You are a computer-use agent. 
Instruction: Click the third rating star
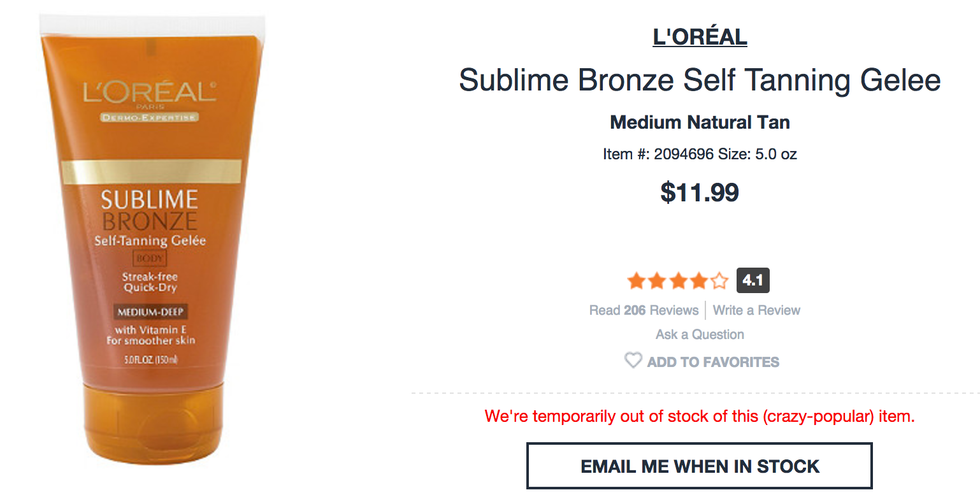(677, 281)
